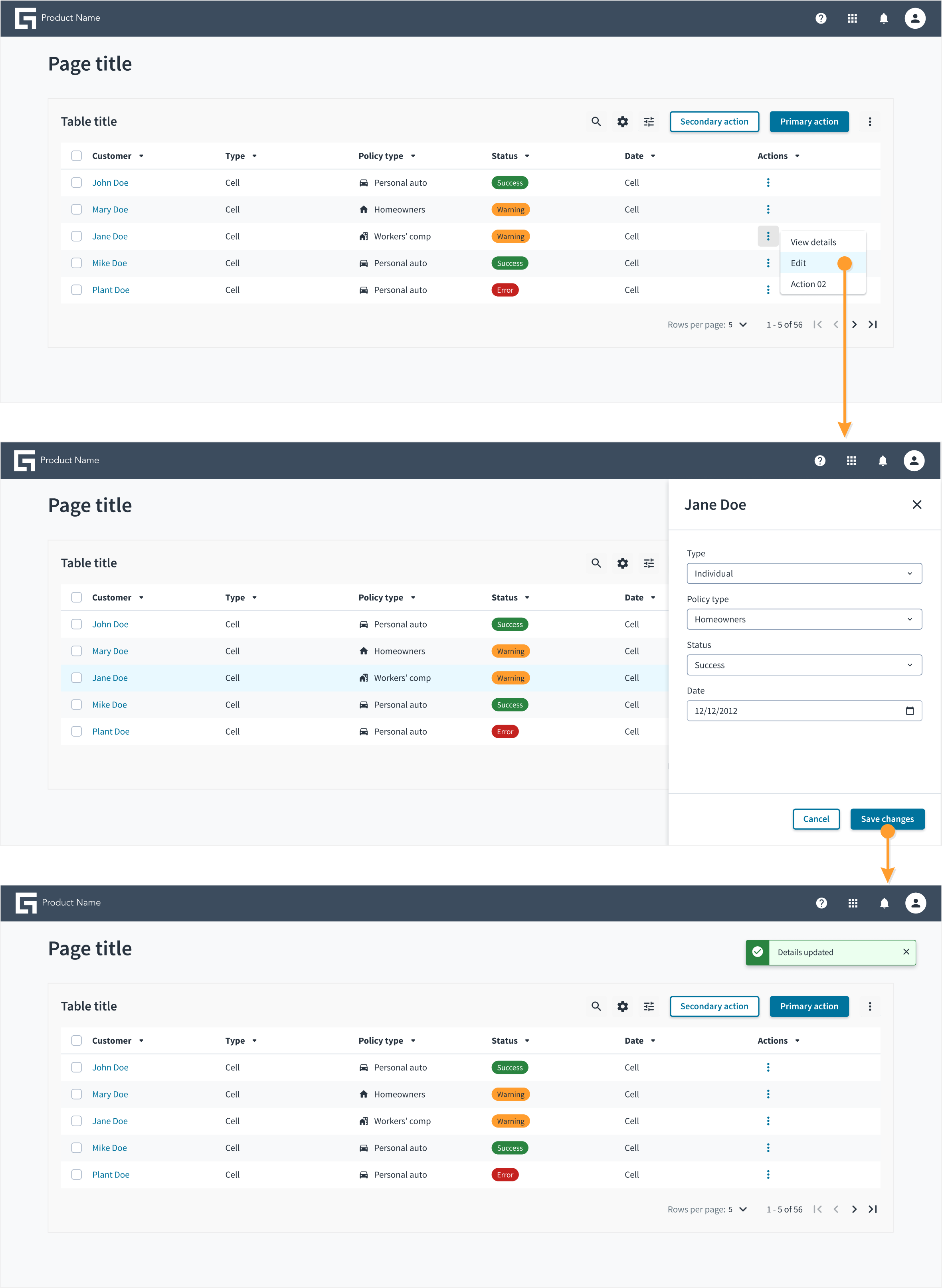The height and width of the screenshot is (1288, 942).
Task: Click user avatar in header above Details updated toast
Action: tap(915, 903)
